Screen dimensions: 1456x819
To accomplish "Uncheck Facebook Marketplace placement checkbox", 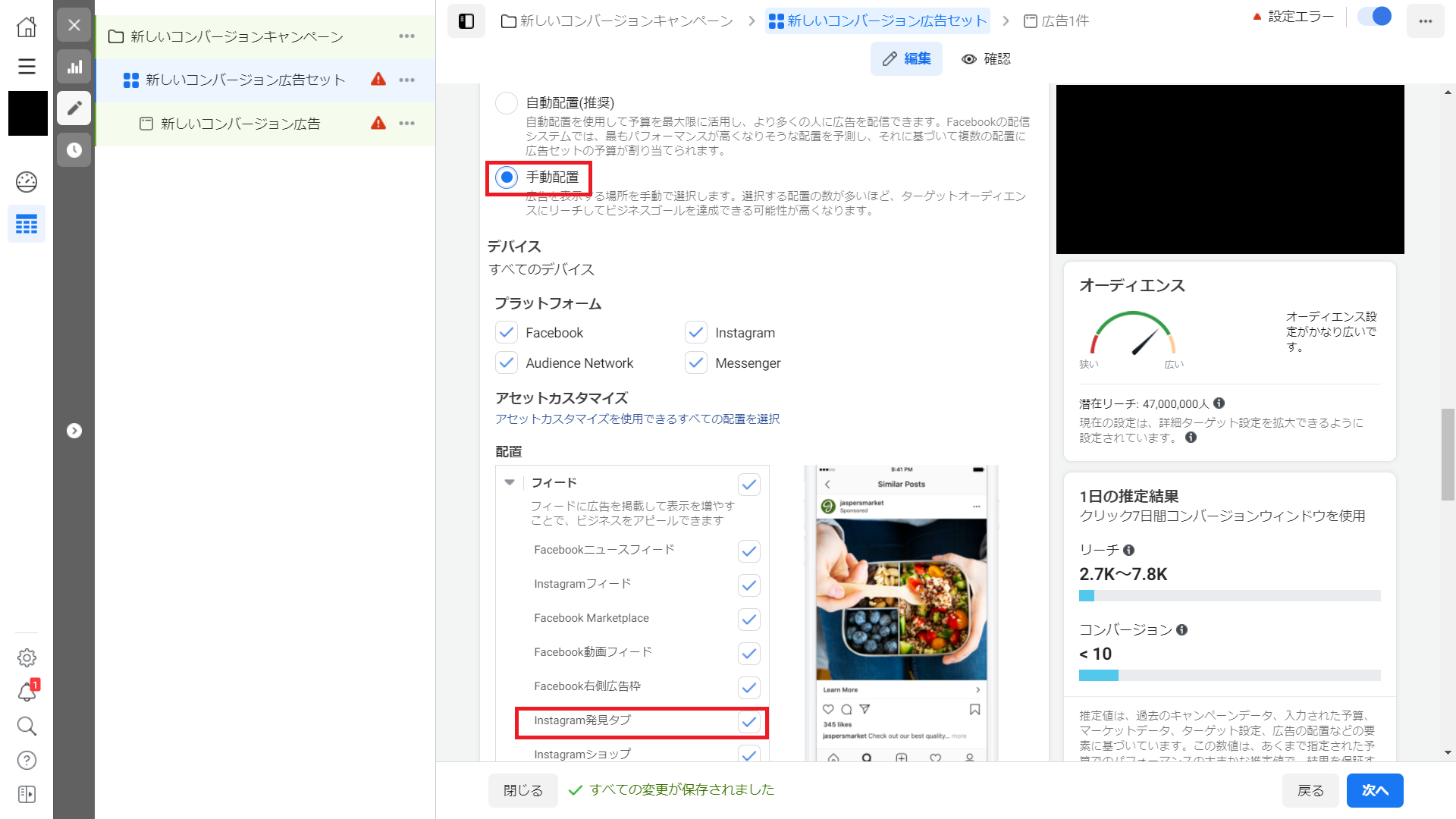I will tap(748, 620).
